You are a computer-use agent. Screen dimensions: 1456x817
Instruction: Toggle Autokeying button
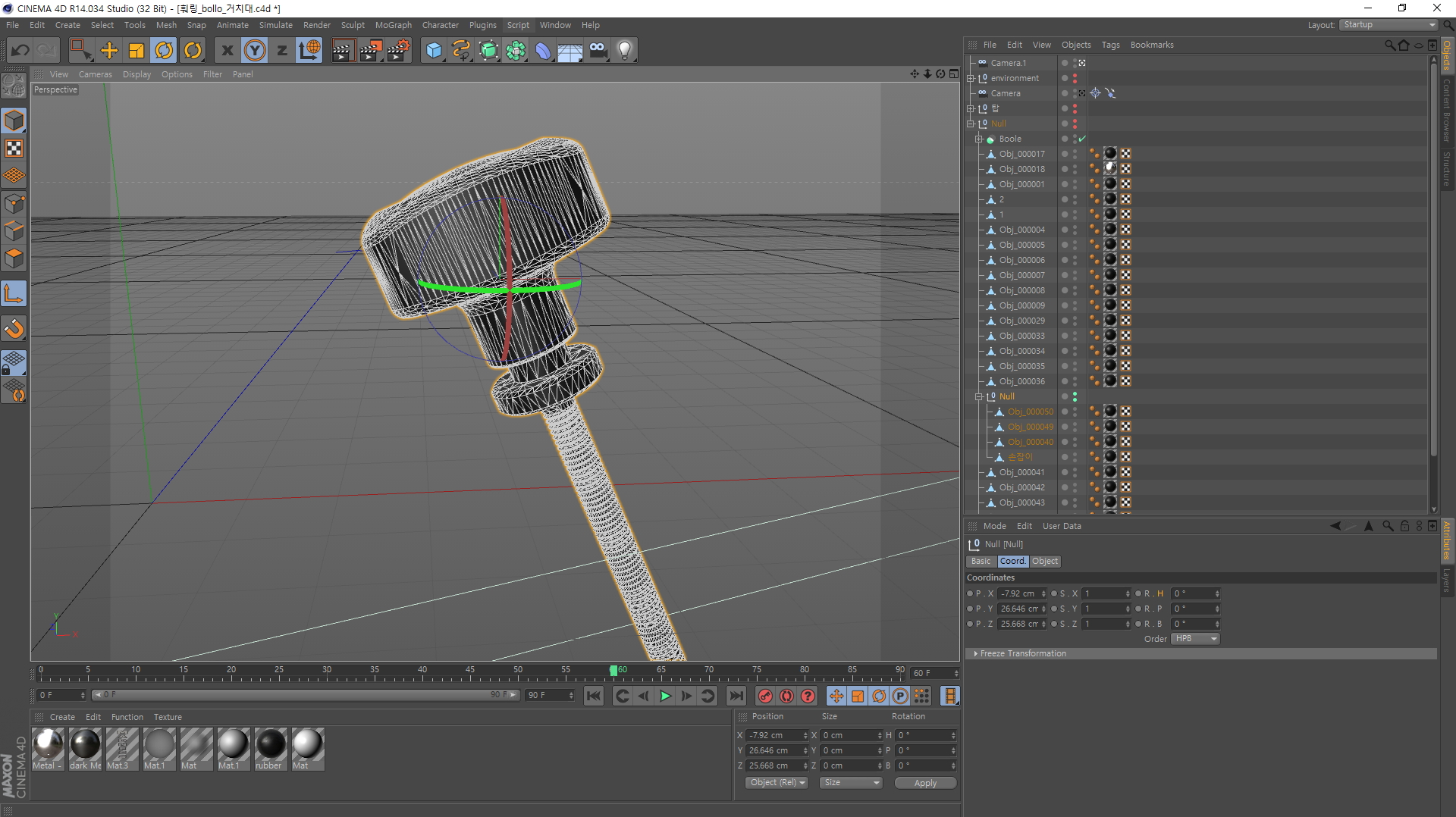[787, 696]
